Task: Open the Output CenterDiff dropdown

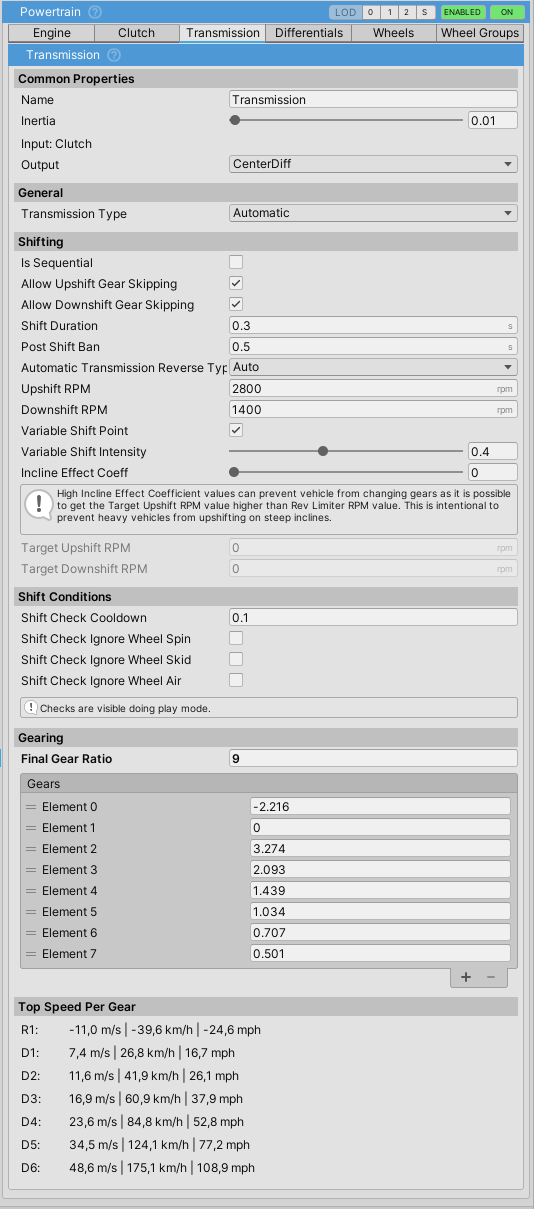Action: click(373, 164)
